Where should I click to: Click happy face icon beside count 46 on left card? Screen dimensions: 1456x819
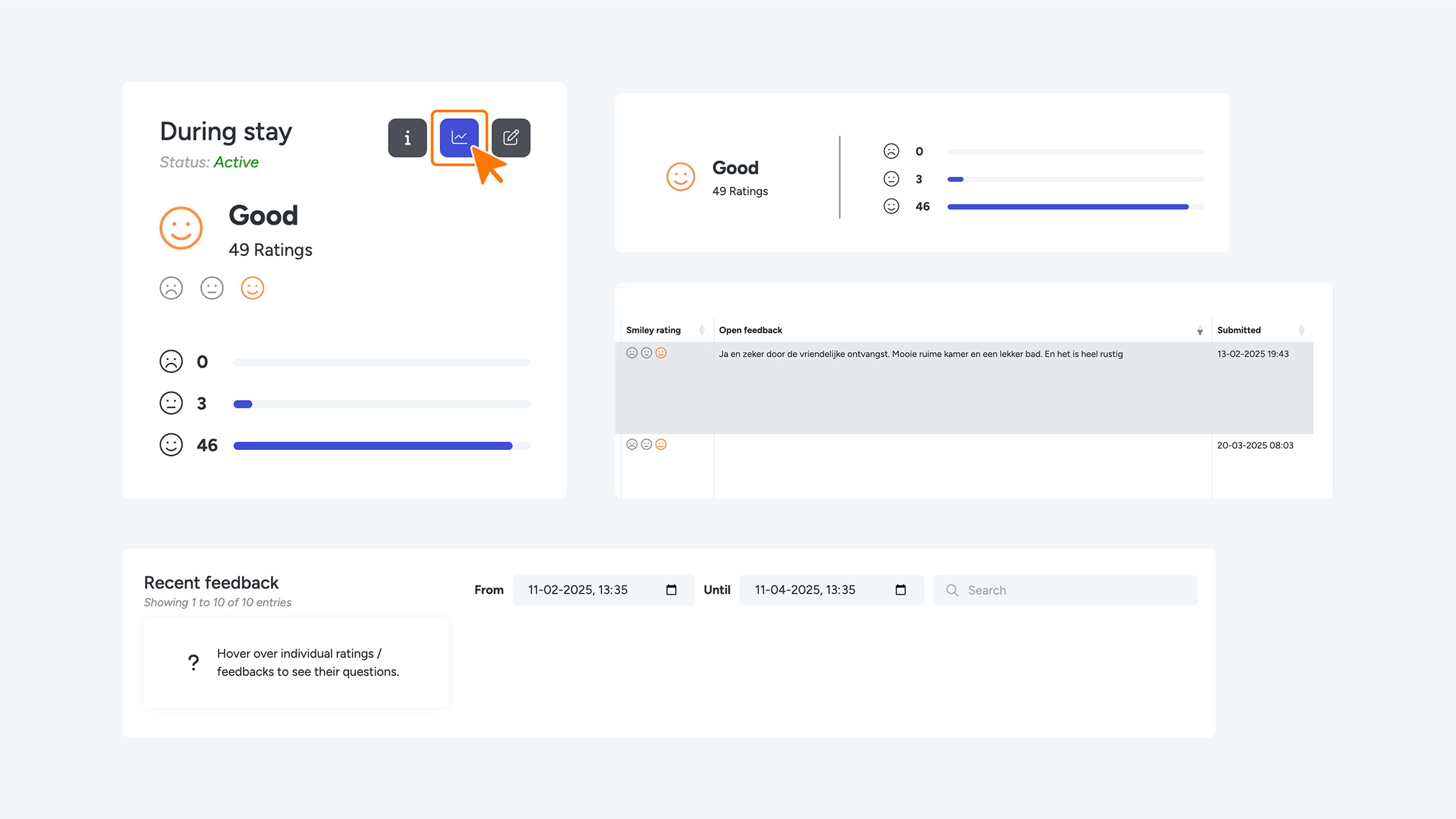point(171,445)
